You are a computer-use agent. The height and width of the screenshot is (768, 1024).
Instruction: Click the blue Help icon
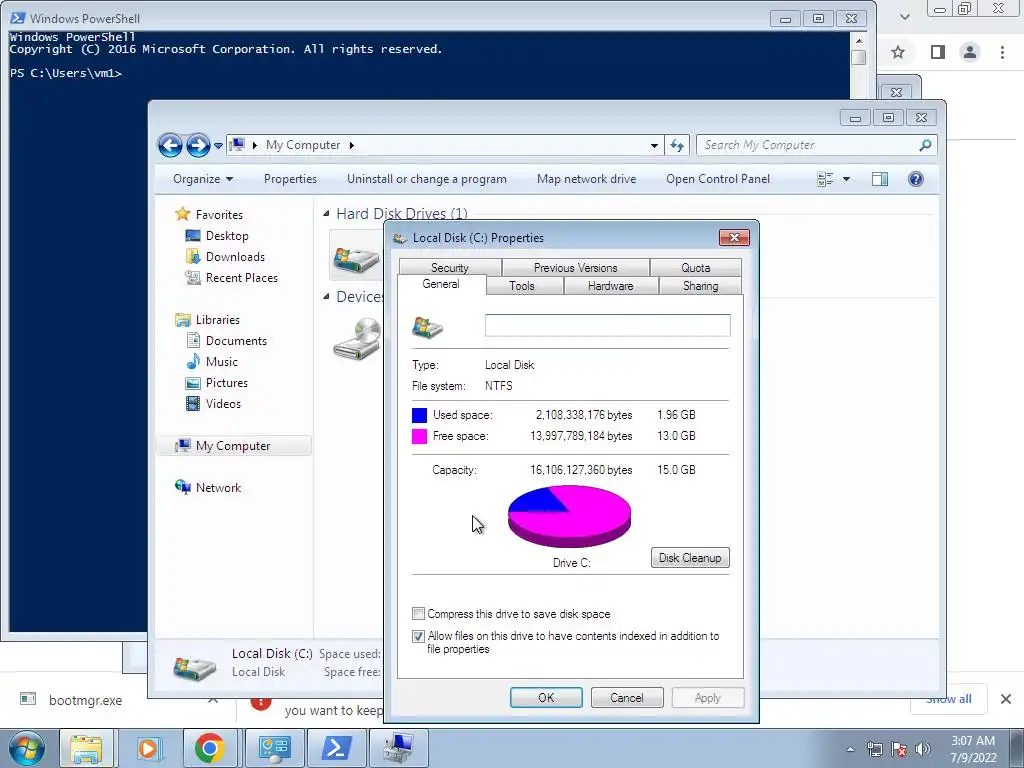[916, 179]
